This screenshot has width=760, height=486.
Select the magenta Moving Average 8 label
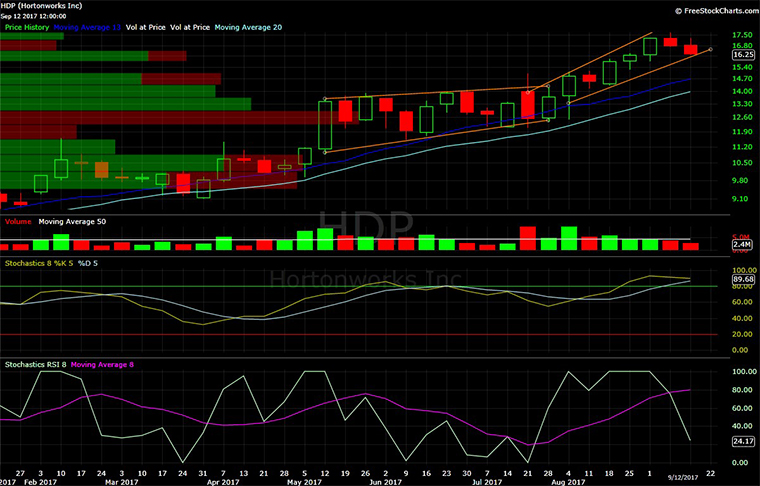coord(102,364)
